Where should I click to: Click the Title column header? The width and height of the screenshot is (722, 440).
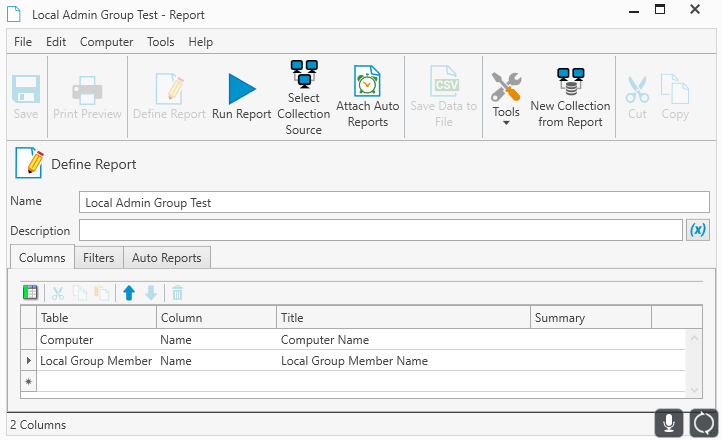402,318
